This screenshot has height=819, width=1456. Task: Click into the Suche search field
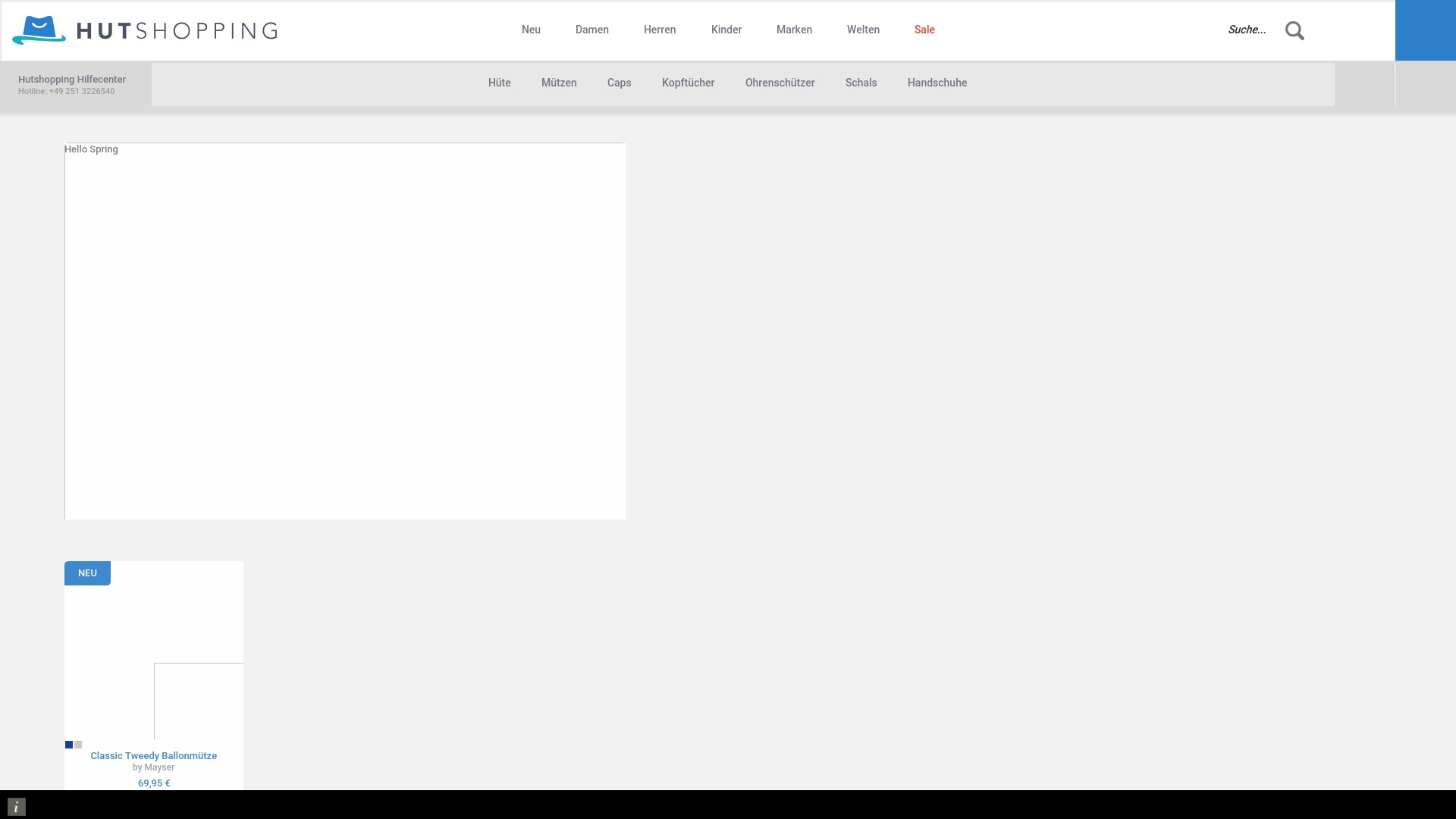click(x=1247, y=30)
